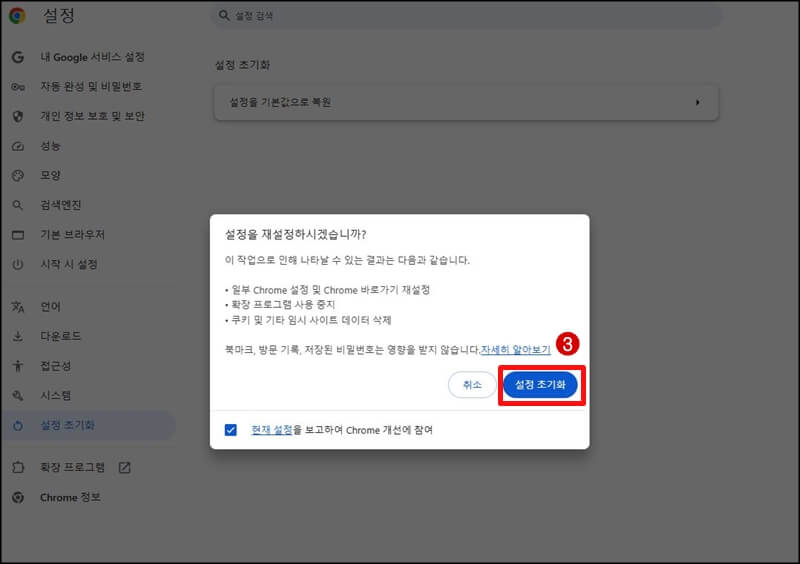Click the 쿠키 및 기타 임시 사이트 데이터 삭제 text
This screenshot has height=564, width=800.
pos(311,321)
